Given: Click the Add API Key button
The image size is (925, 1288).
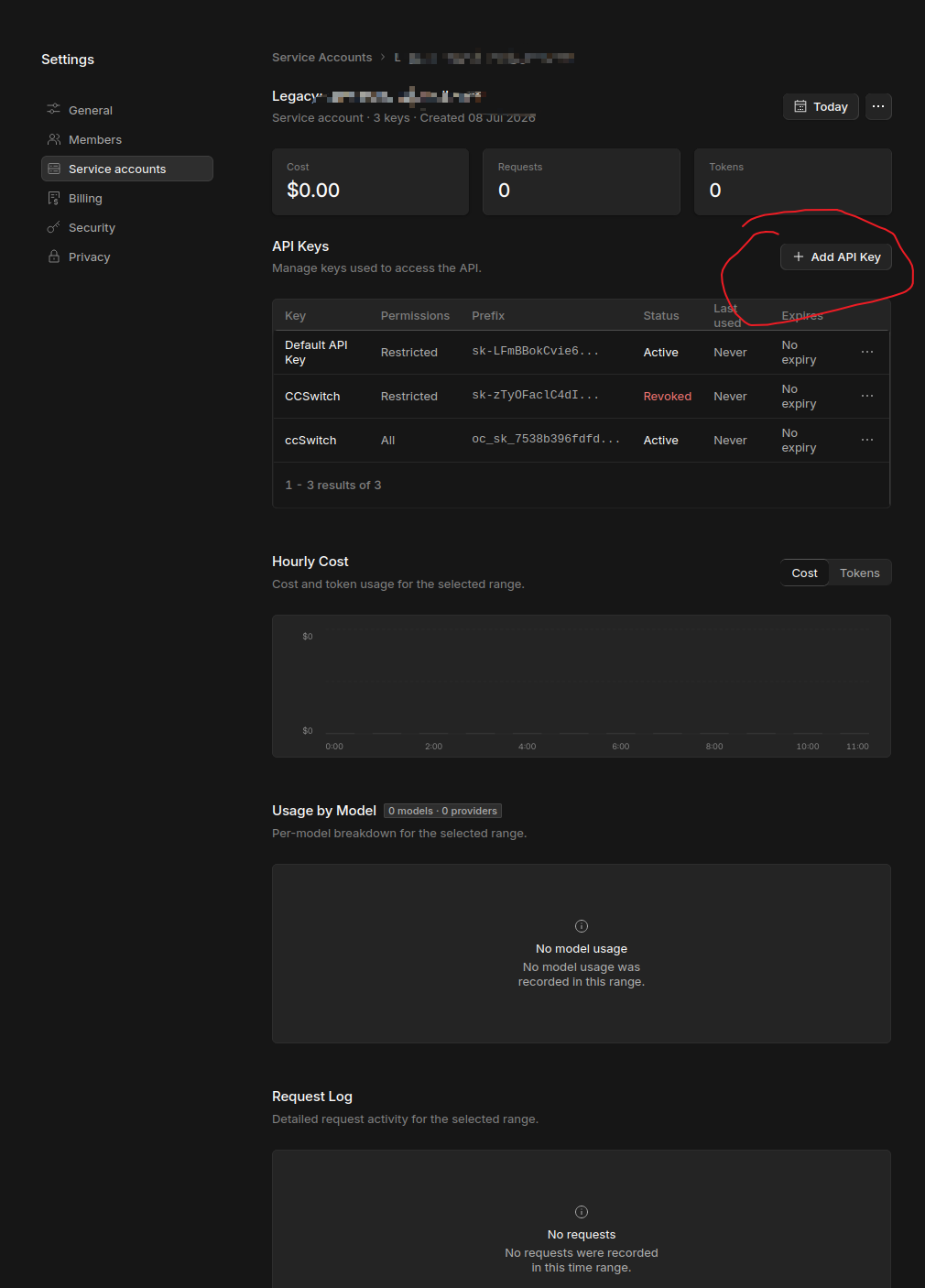Looking at the screenshot, I should click(836, 257).
